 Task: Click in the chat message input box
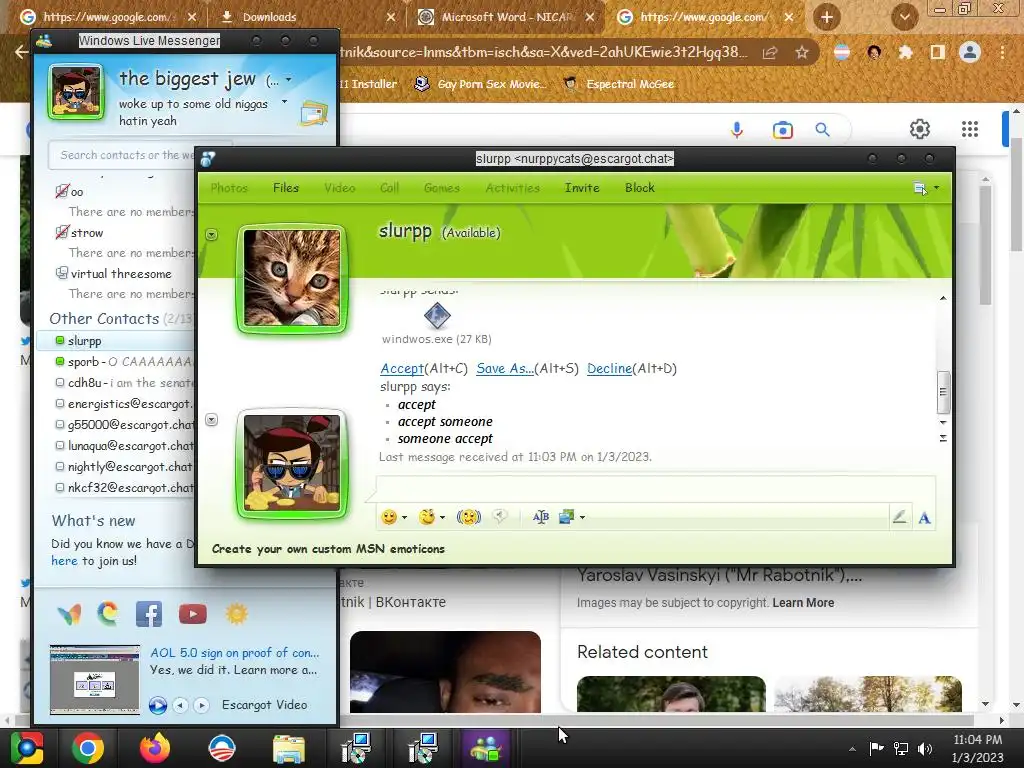(655, 488)
